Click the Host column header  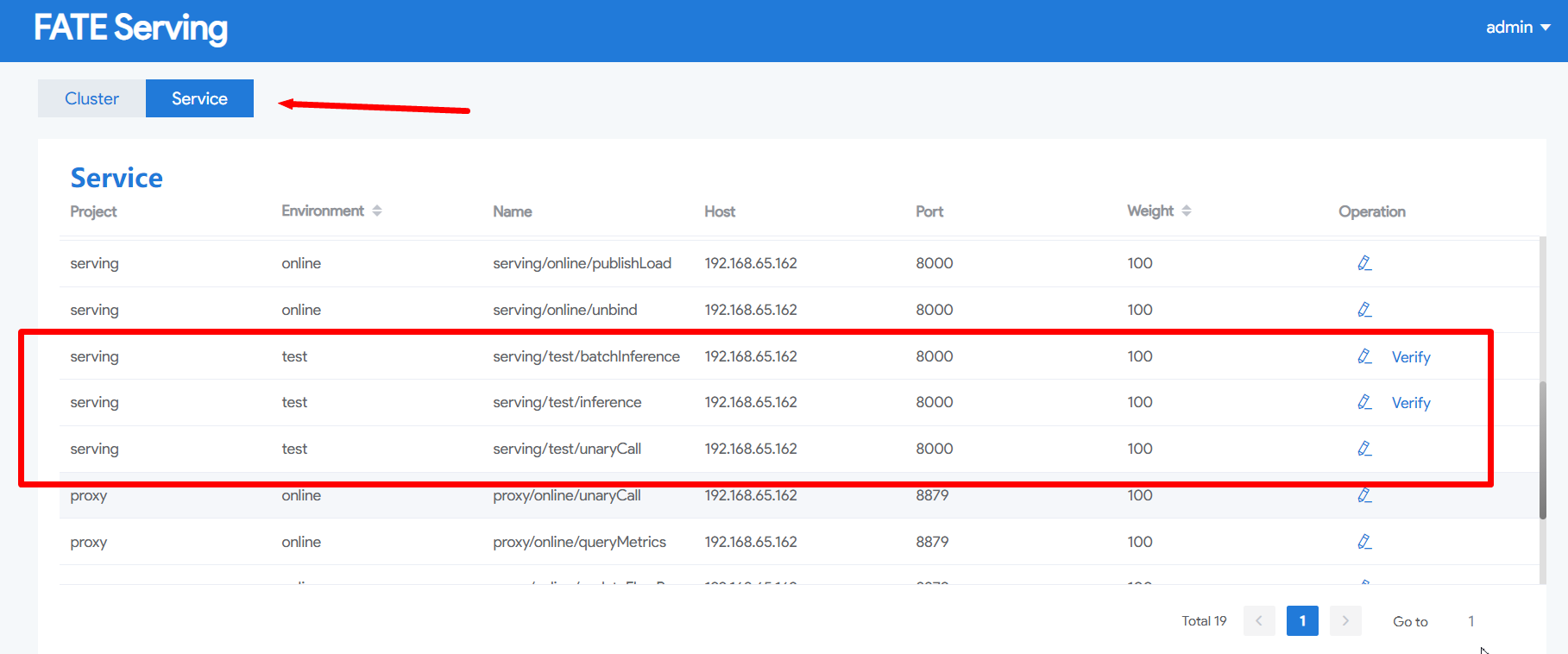[720, 211]
